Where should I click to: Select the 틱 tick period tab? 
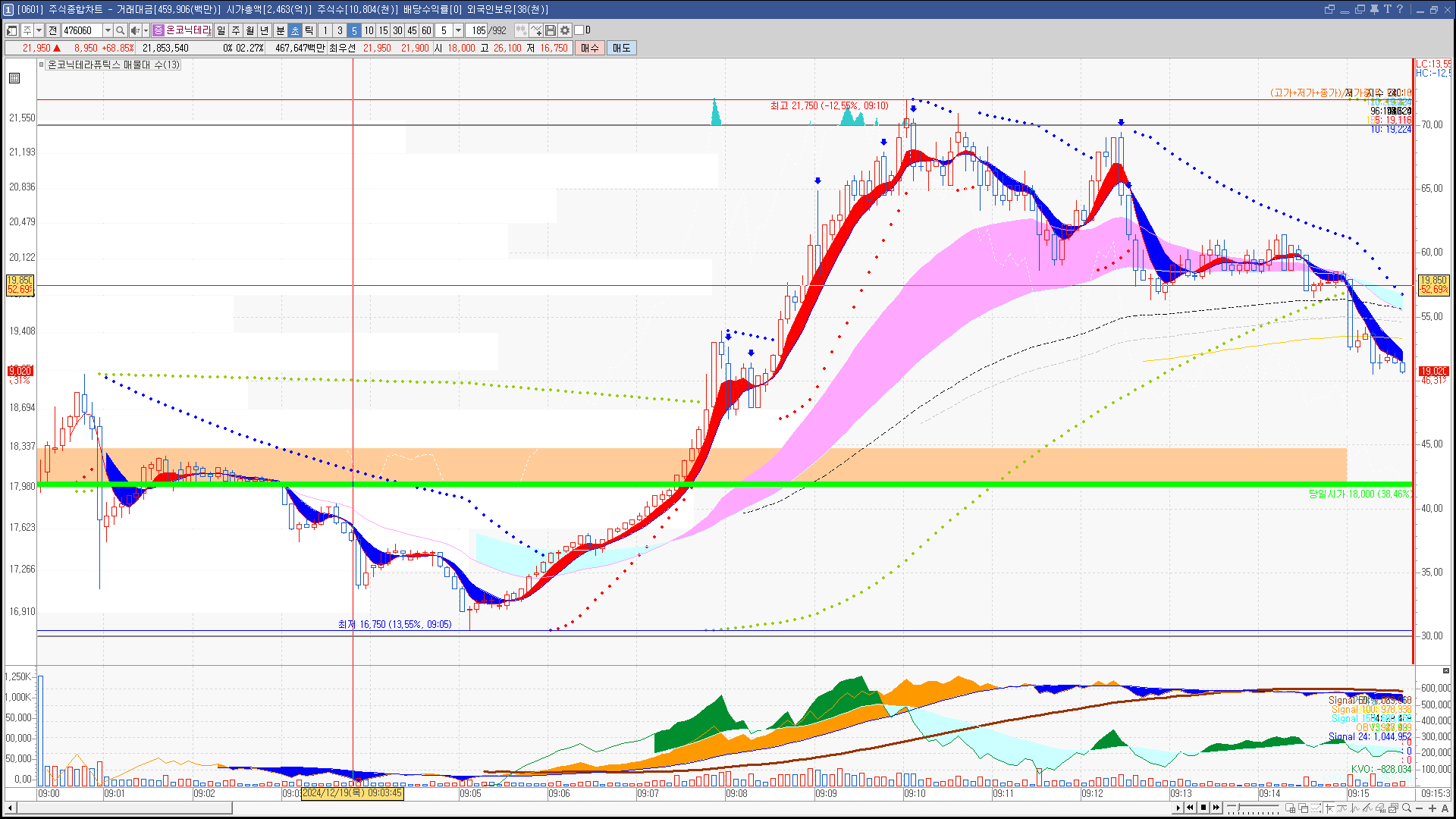click(x=309, y=30)
